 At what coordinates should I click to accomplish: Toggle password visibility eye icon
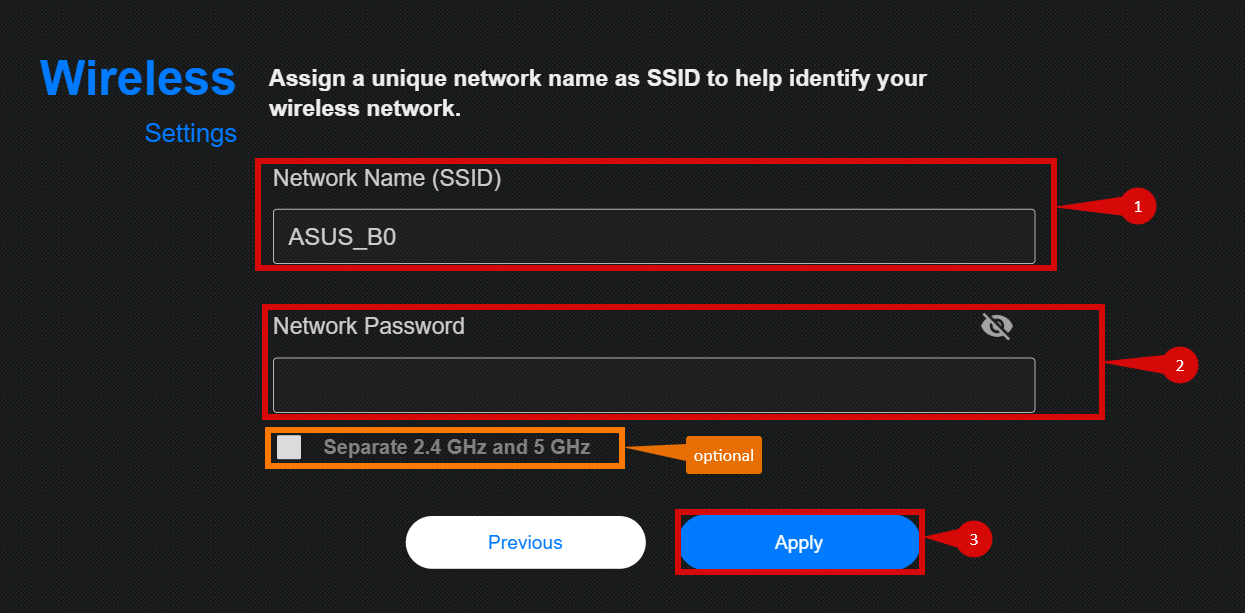pos(996,326)
